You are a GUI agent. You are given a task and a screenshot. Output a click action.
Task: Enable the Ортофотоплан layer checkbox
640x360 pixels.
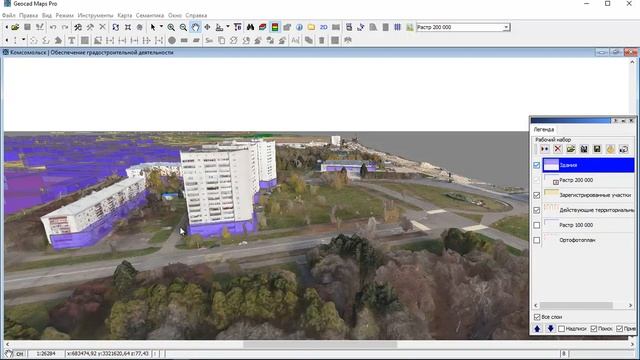pyautogui.click(x=536, y=240)
